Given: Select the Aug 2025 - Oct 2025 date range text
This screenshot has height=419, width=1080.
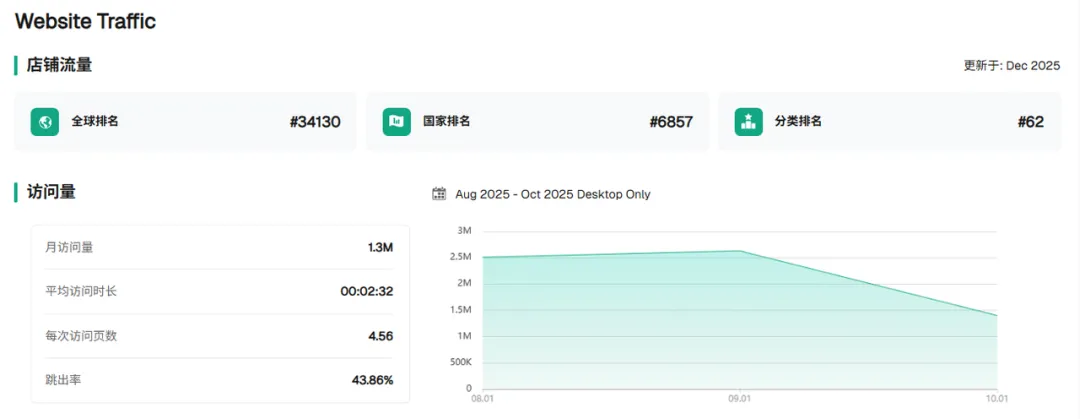Looking at the screenshot, I should click(x=552, y=194).
